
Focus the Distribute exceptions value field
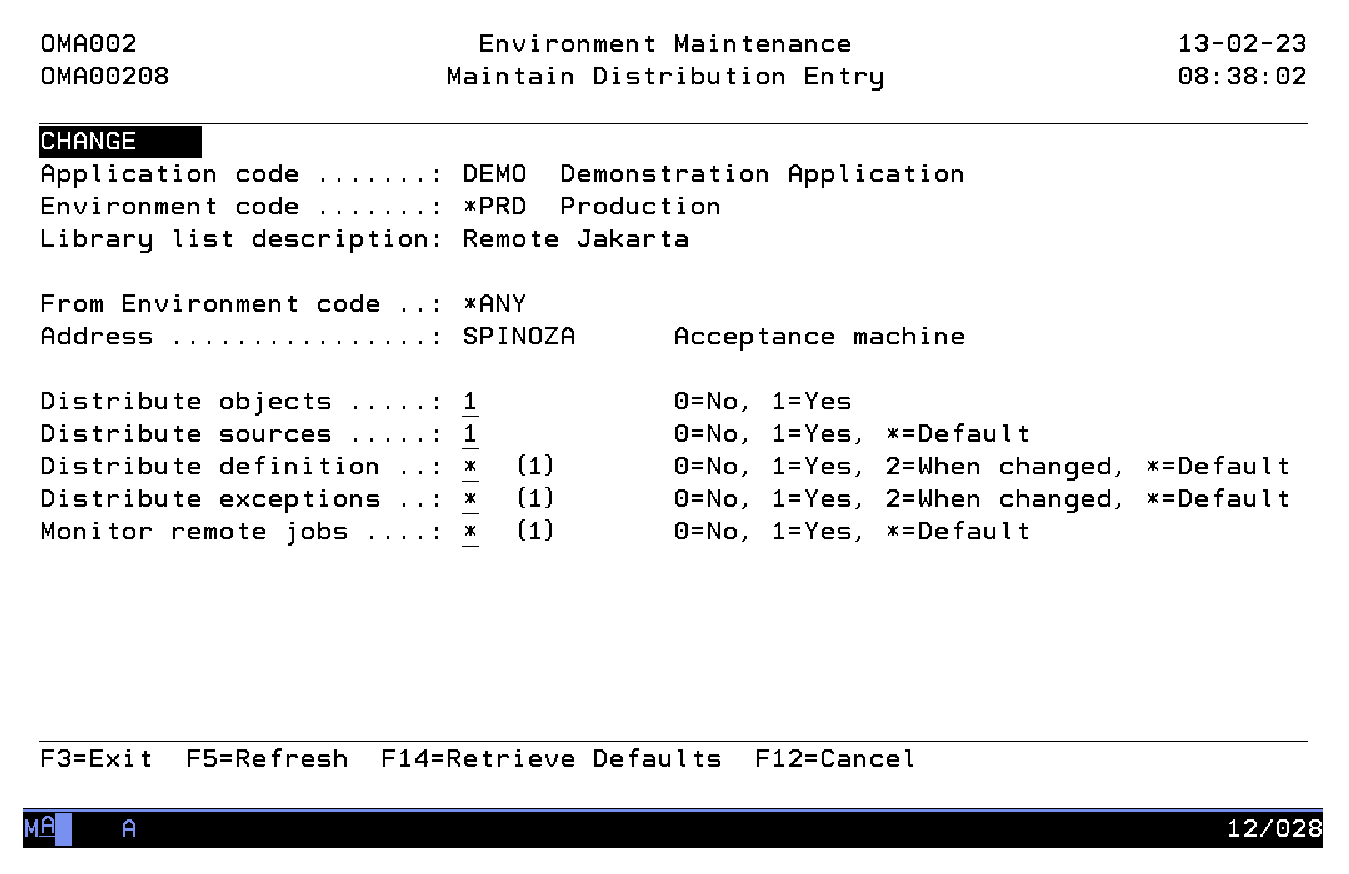click(470, 499)
